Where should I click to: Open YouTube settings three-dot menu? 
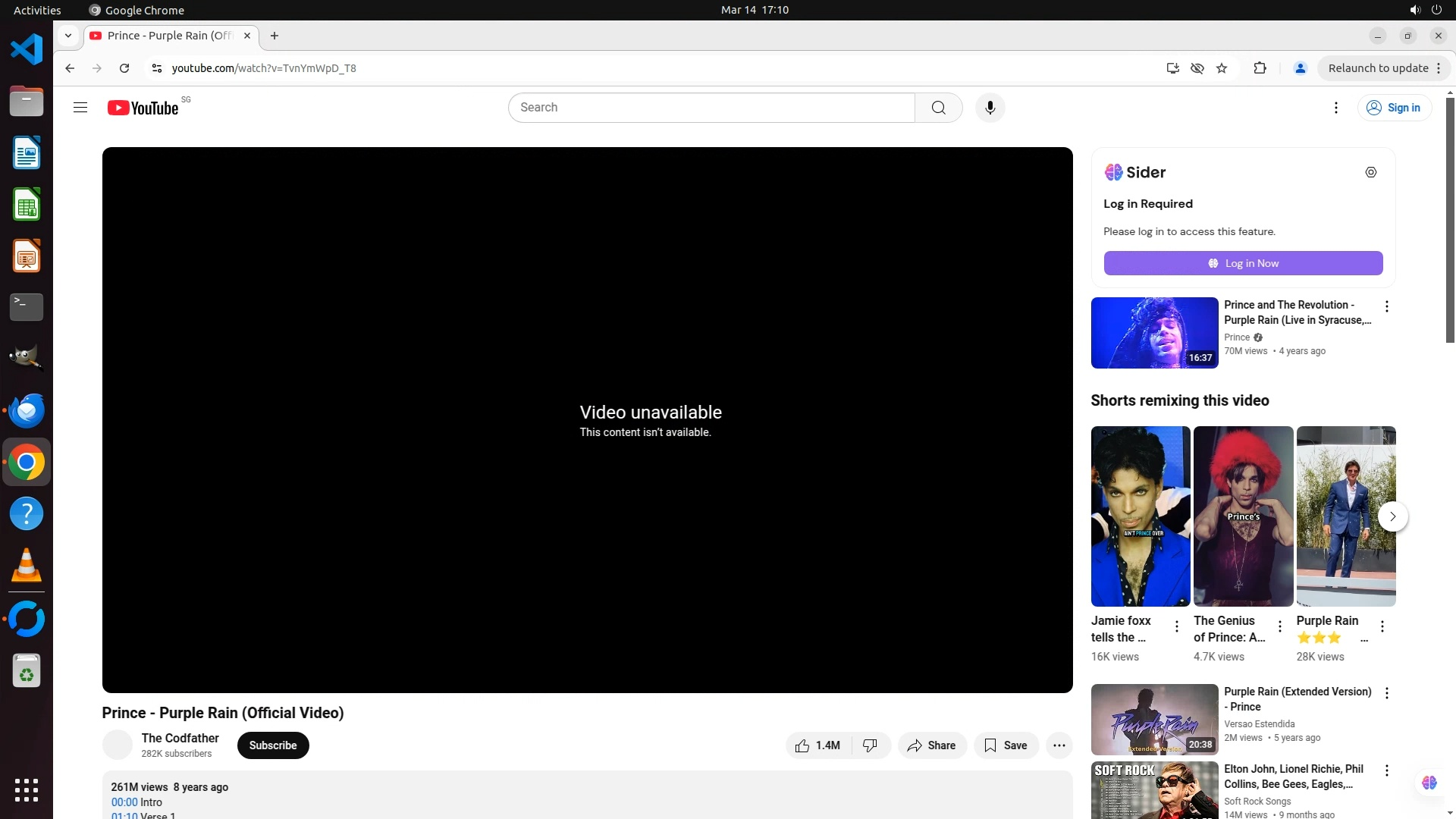pos(1335,108)
